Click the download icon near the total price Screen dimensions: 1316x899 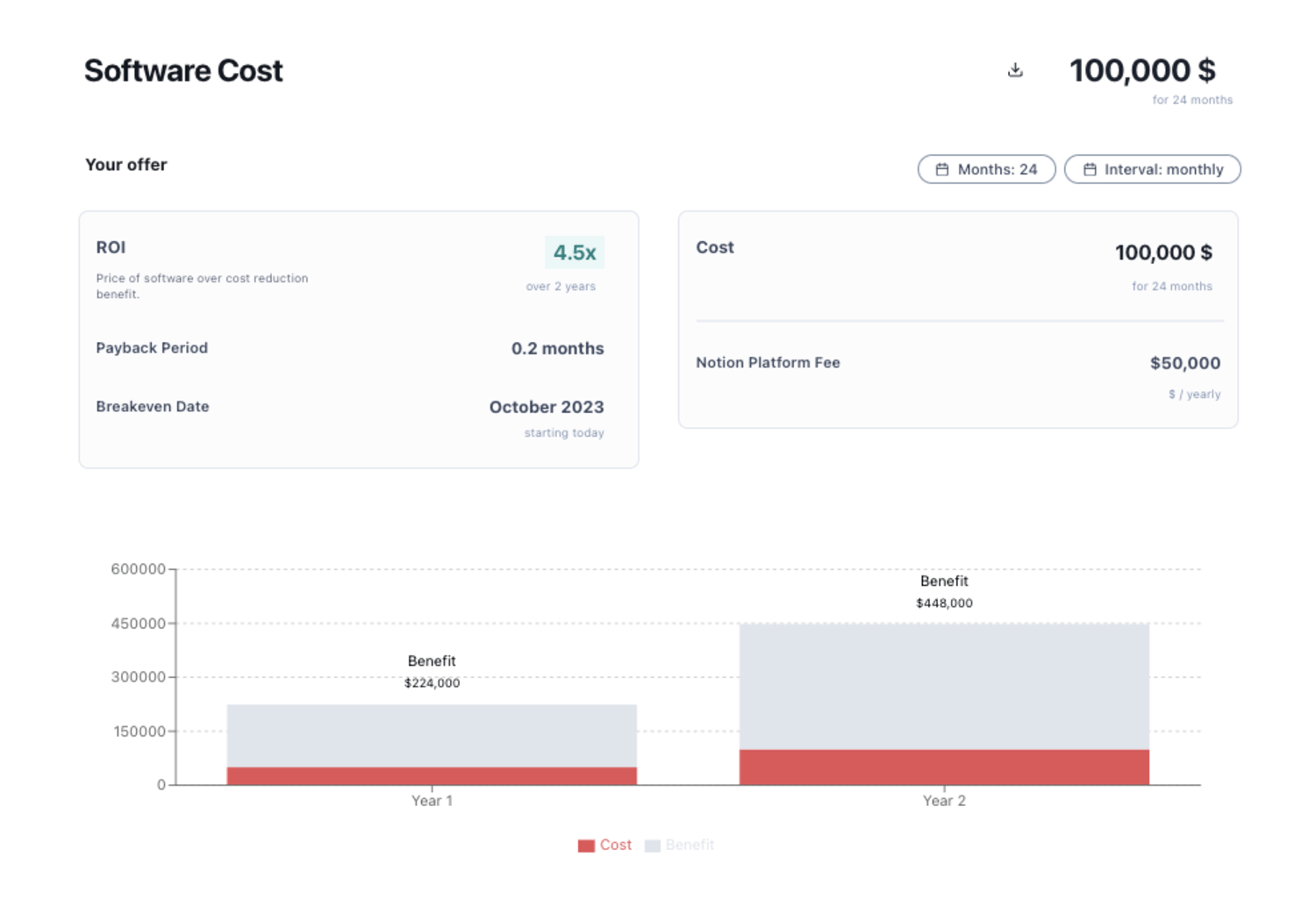1015,70
